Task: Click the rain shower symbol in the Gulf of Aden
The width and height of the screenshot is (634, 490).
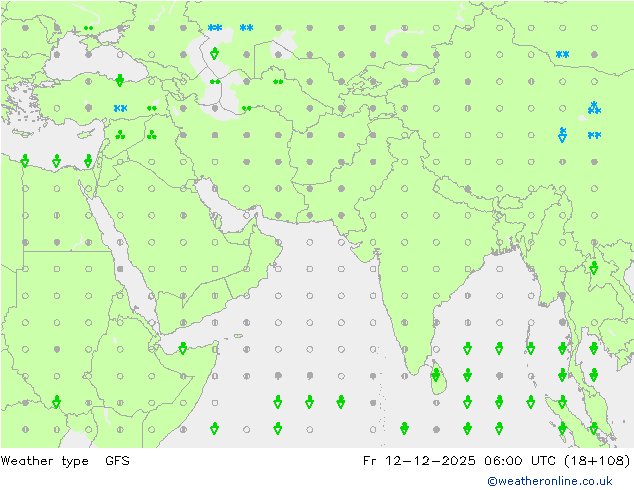Action: [x=183, y=348]
